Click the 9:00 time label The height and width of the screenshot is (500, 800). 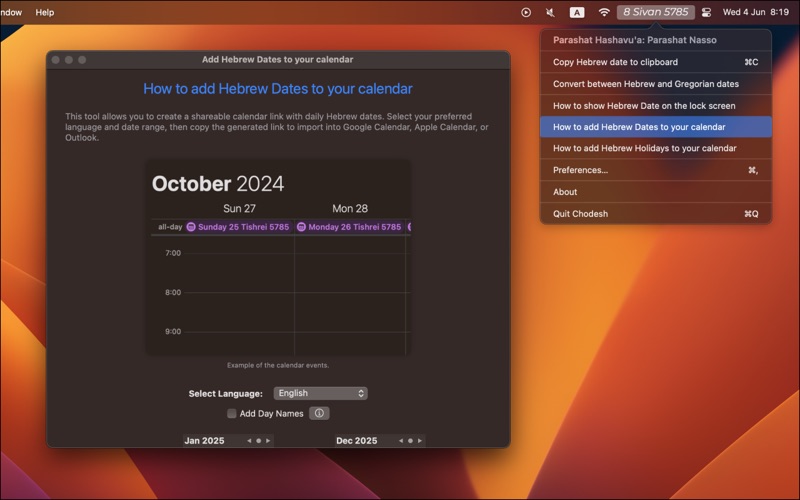coord(173,332)
